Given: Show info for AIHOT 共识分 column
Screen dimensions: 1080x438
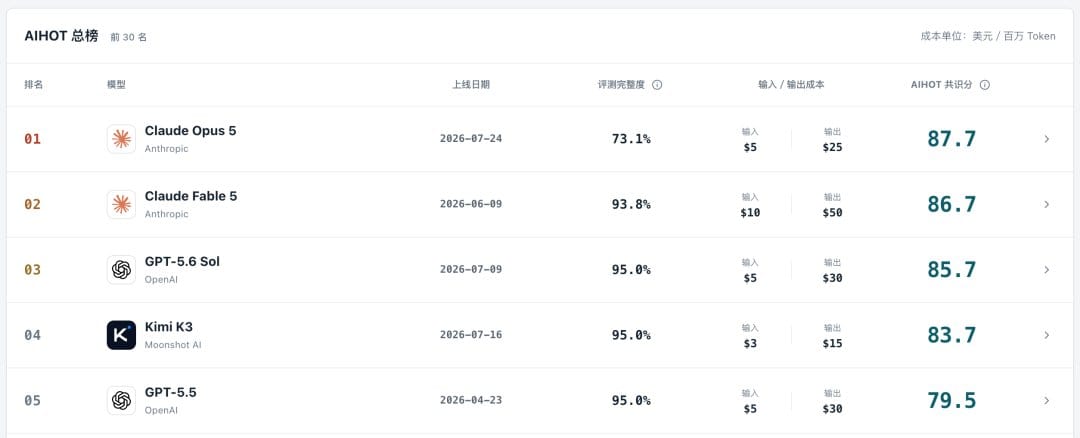Looking at the screenshot, I should [x=985, y=85].
